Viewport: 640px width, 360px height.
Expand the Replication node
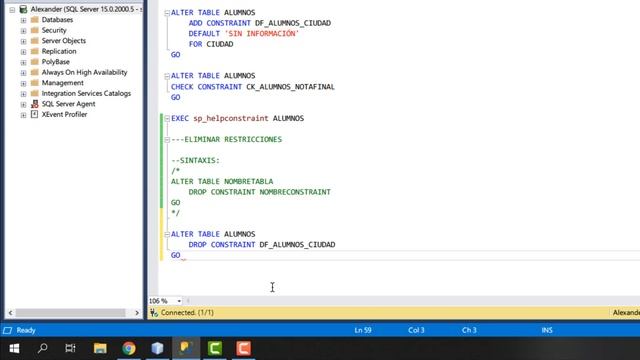(24, 52)
